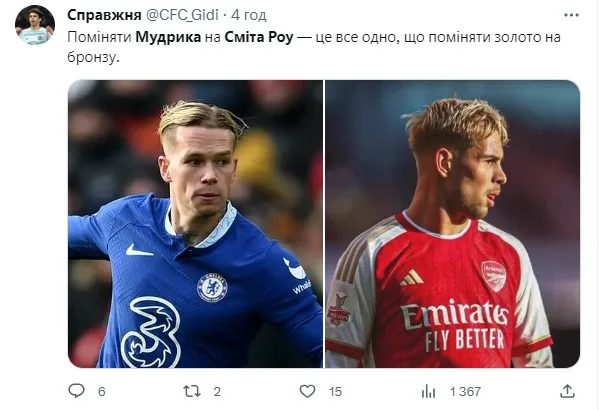Click the author's profile avatar
The width and height of the screenshot is (601, 410).
click(35, 25)
